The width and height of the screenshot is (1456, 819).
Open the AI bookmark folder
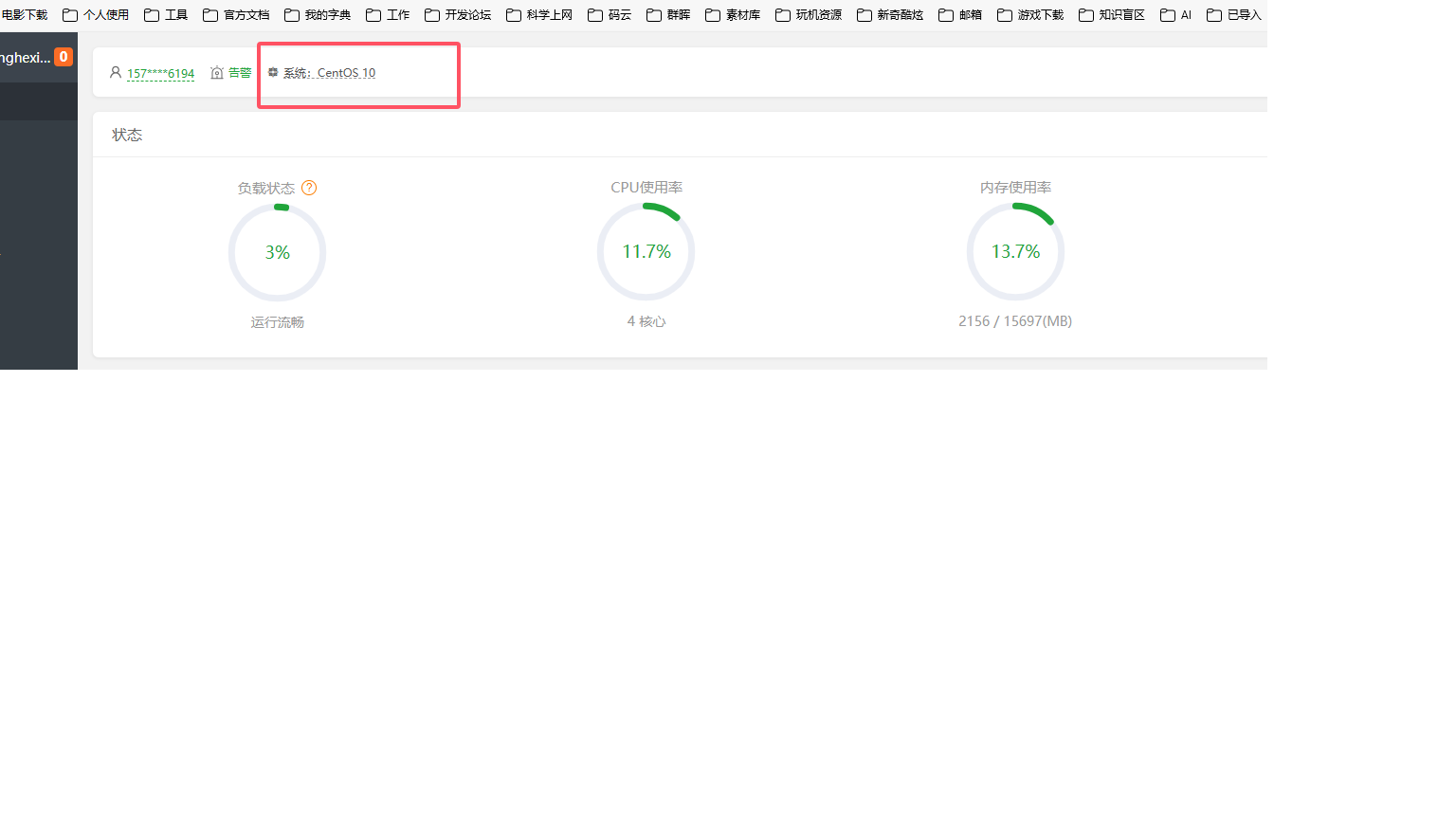(1176, 15)
